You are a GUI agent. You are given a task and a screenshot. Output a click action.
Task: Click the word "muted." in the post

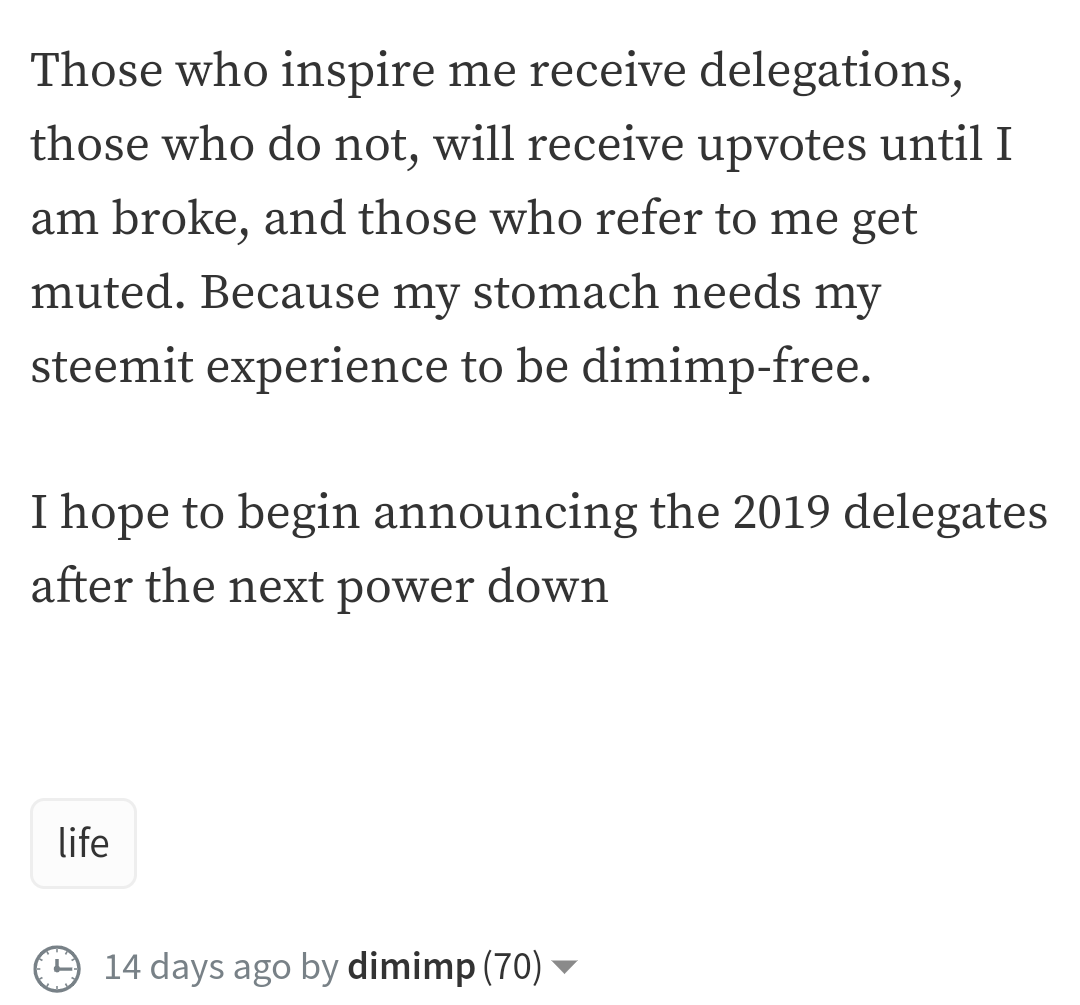(x=108, y=292)
